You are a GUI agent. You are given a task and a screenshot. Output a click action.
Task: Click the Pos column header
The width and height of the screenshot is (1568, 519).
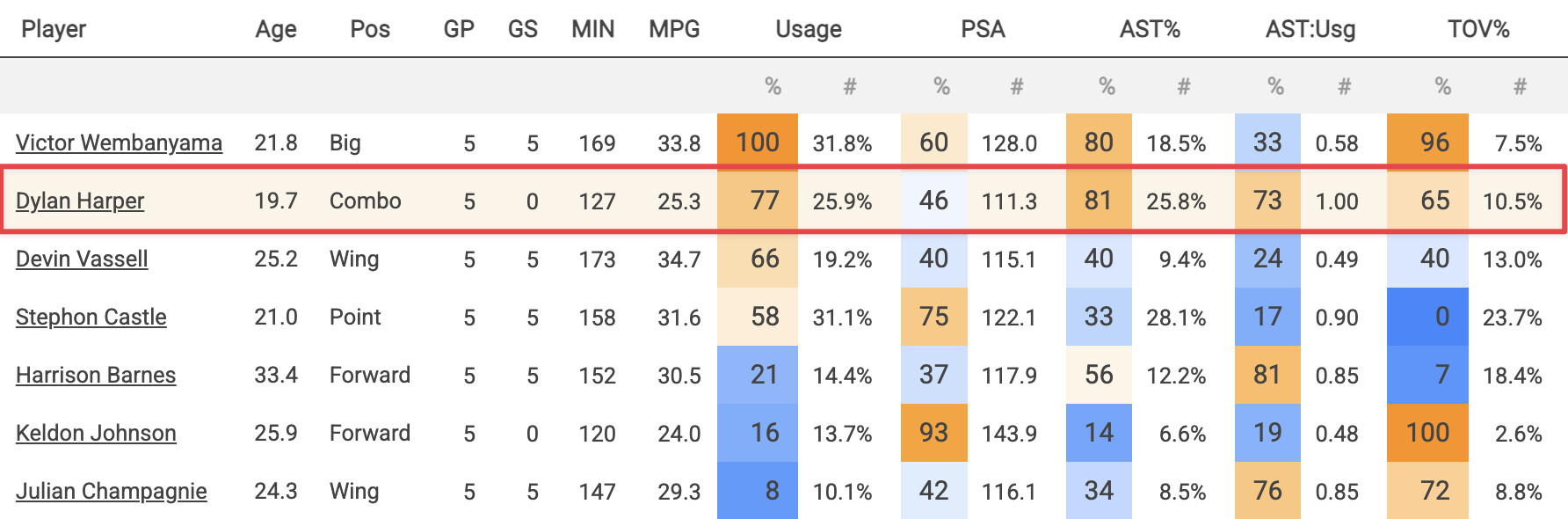370,29
